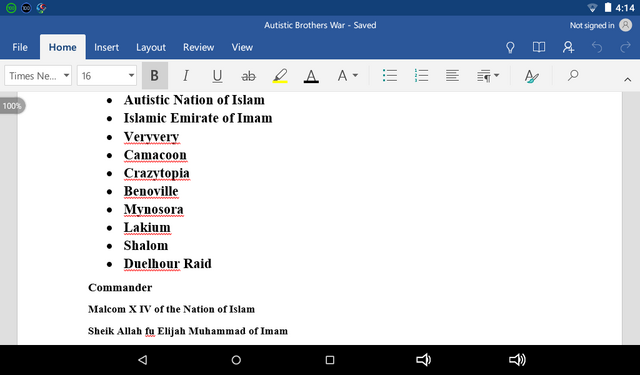Open the font name dropdown

pos(38,75)
